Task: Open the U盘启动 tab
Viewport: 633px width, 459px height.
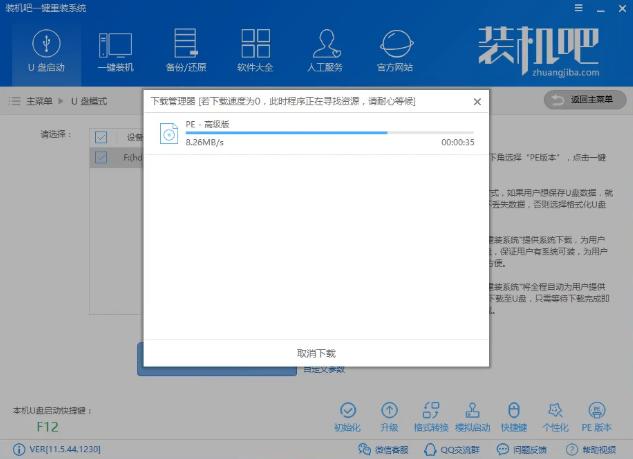Action: pos(46,51)
